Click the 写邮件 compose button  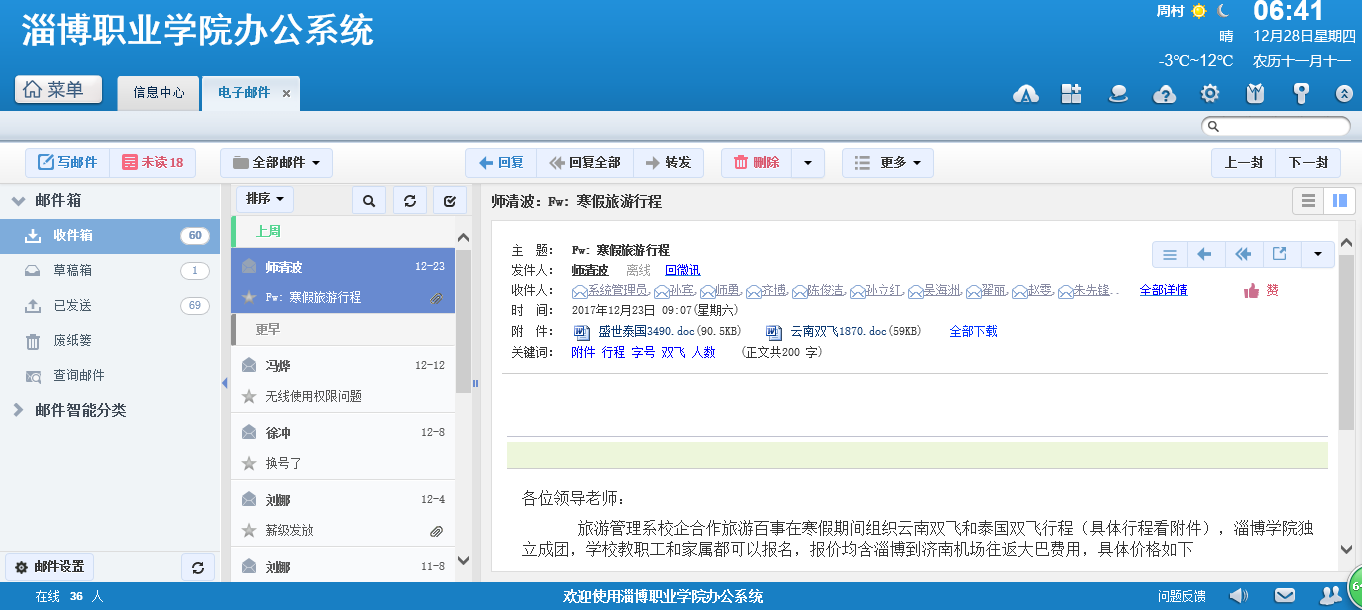pyautogui.click(x=67, y=163)
